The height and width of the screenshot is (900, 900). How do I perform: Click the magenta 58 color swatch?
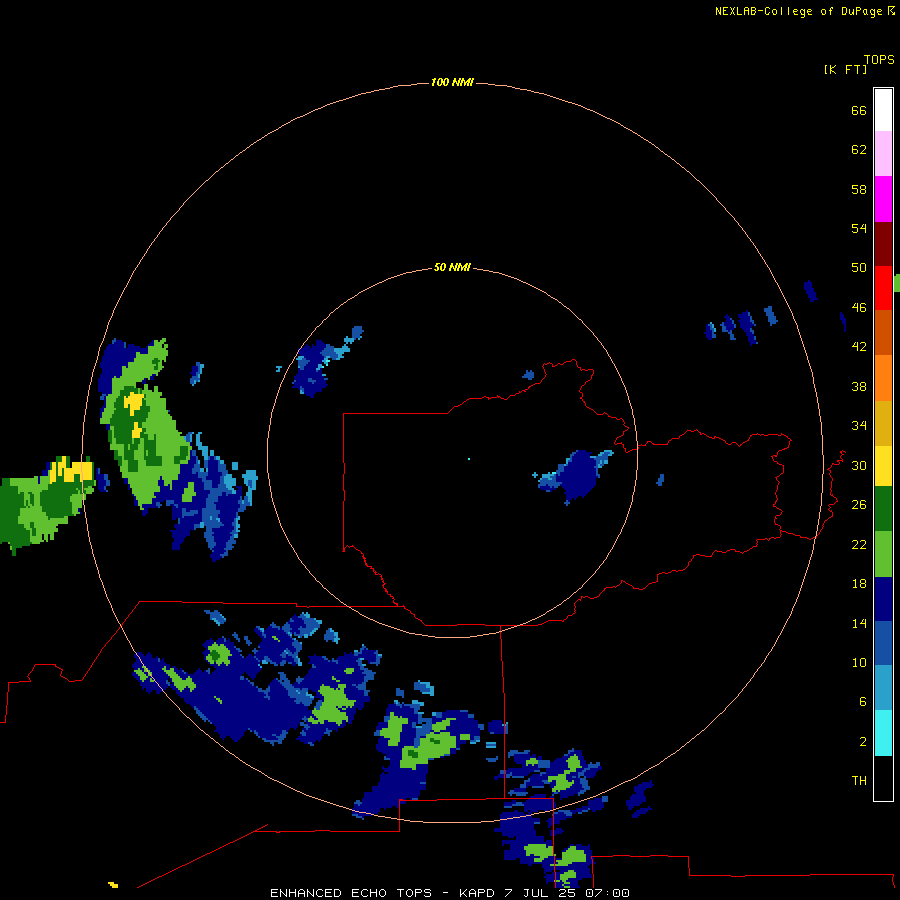tap(883, 199)
